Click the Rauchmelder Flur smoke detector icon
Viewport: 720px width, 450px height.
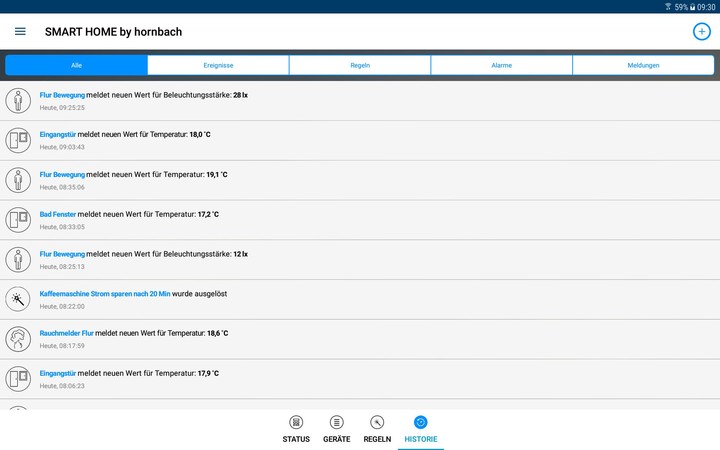pyautogui.click(x=18, y=339)
